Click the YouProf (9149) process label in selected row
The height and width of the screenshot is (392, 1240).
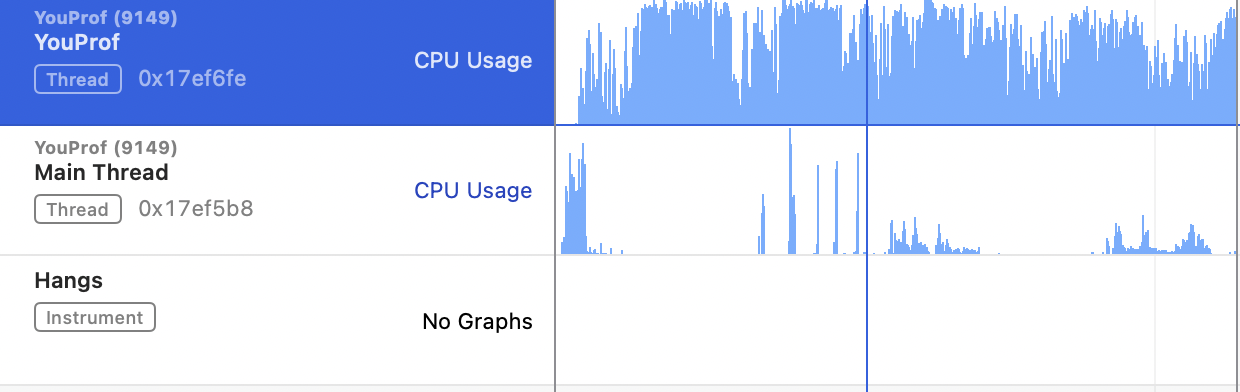click(x=105, y=18)
